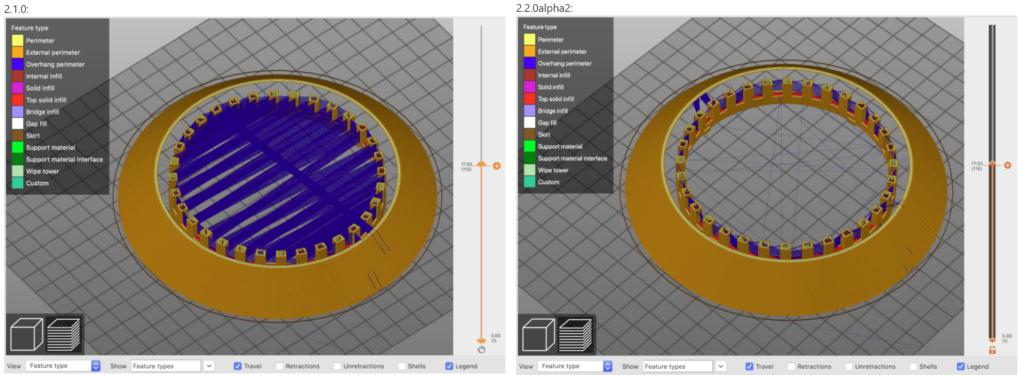Open right View dropdown showing Feature type
The image size is (1024, 375).
click(x=575, y=367)
